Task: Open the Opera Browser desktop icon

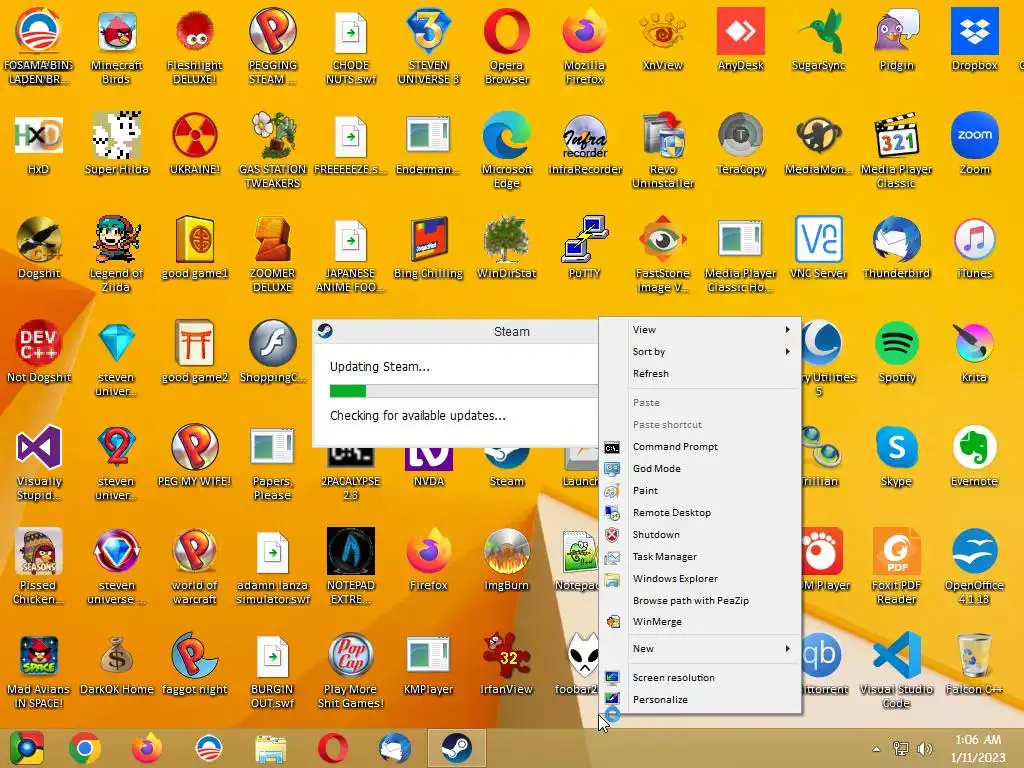Action: (x=507, y=46)
